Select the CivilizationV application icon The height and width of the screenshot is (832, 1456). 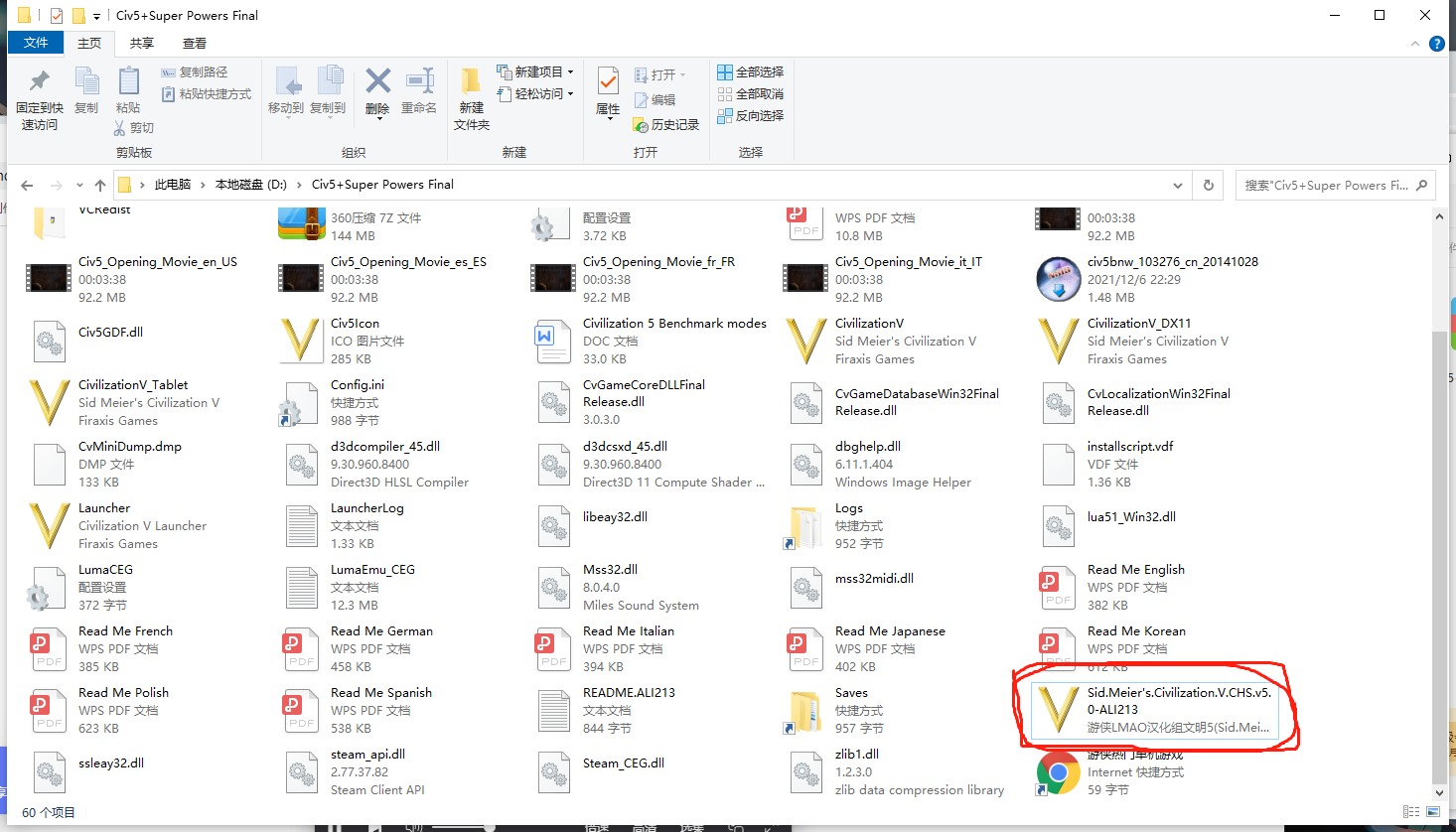[806, 341]
